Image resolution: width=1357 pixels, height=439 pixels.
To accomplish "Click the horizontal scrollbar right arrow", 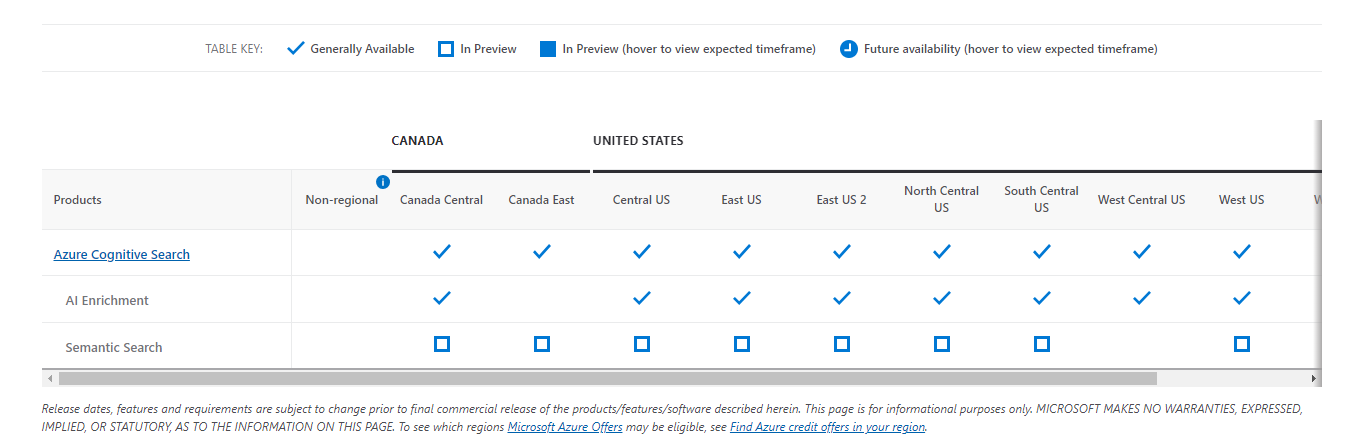I will (x=1314, y=379).
